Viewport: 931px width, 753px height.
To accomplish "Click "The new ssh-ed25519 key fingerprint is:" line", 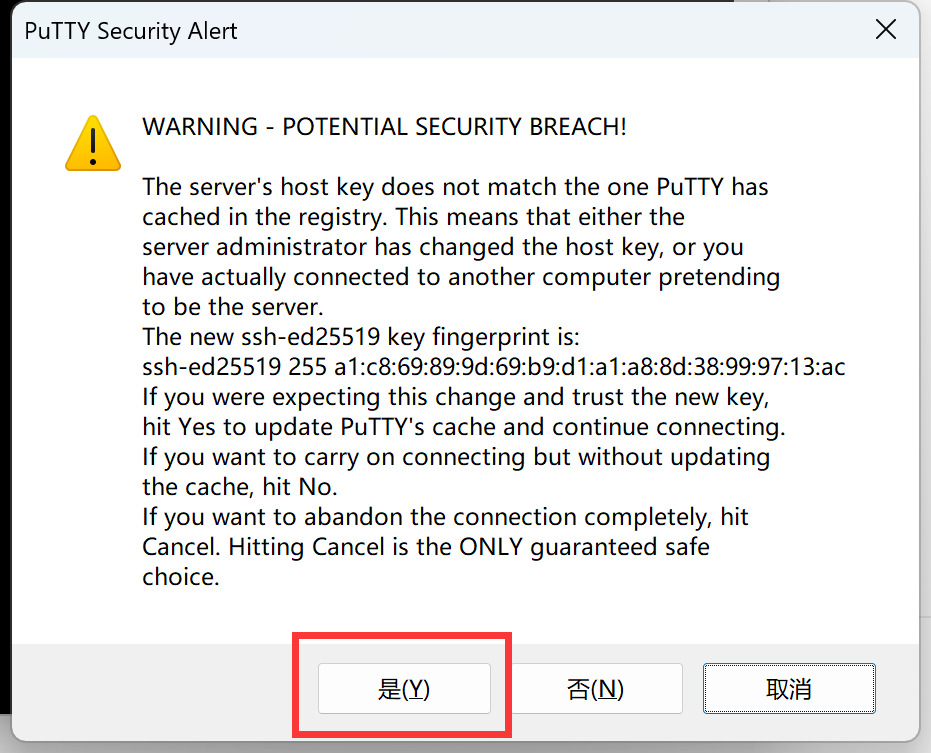I will click(x=360, y=337).
